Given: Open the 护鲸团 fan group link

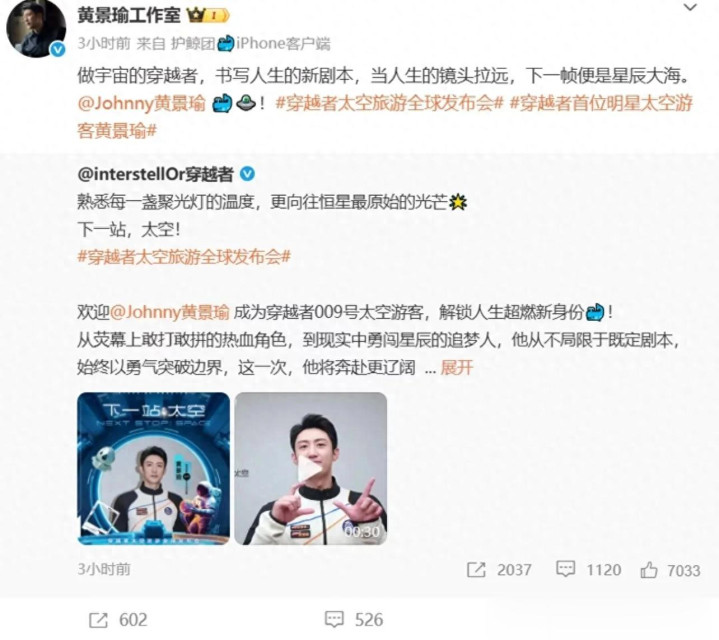Looking at the screenshot, I should pyautogui.click(x=193, y=44).
